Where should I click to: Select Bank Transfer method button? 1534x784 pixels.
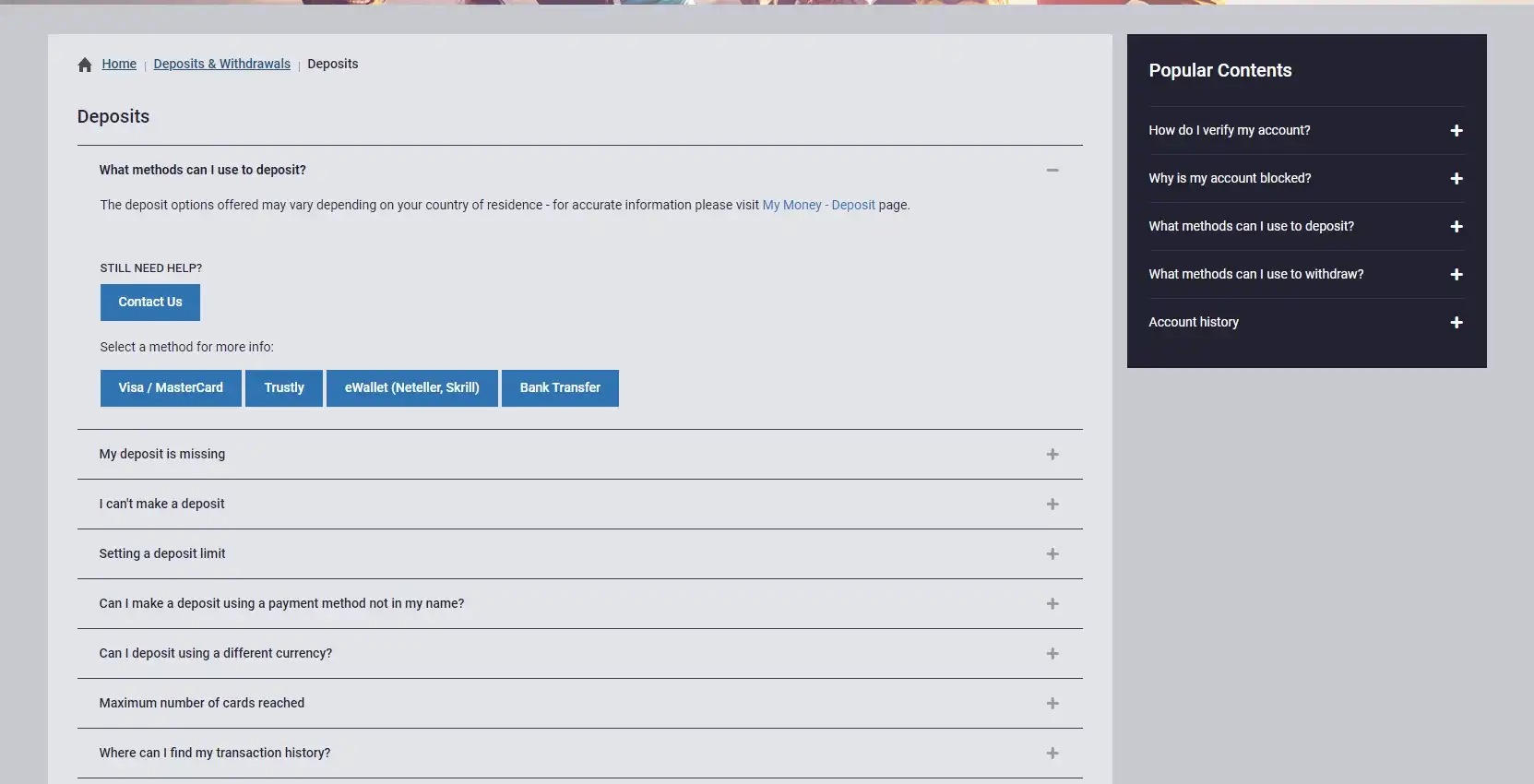click(560, 388)
